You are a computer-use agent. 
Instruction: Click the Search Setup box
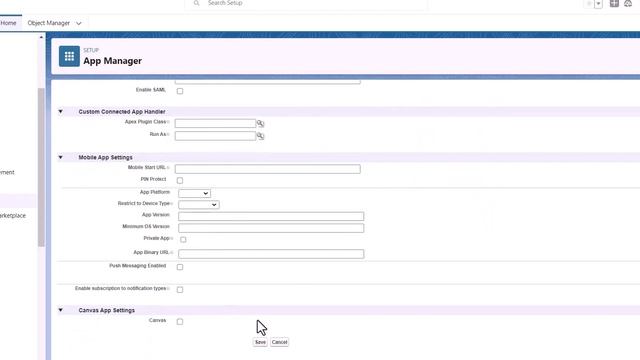pyautogui.click(x=306, y=3)
